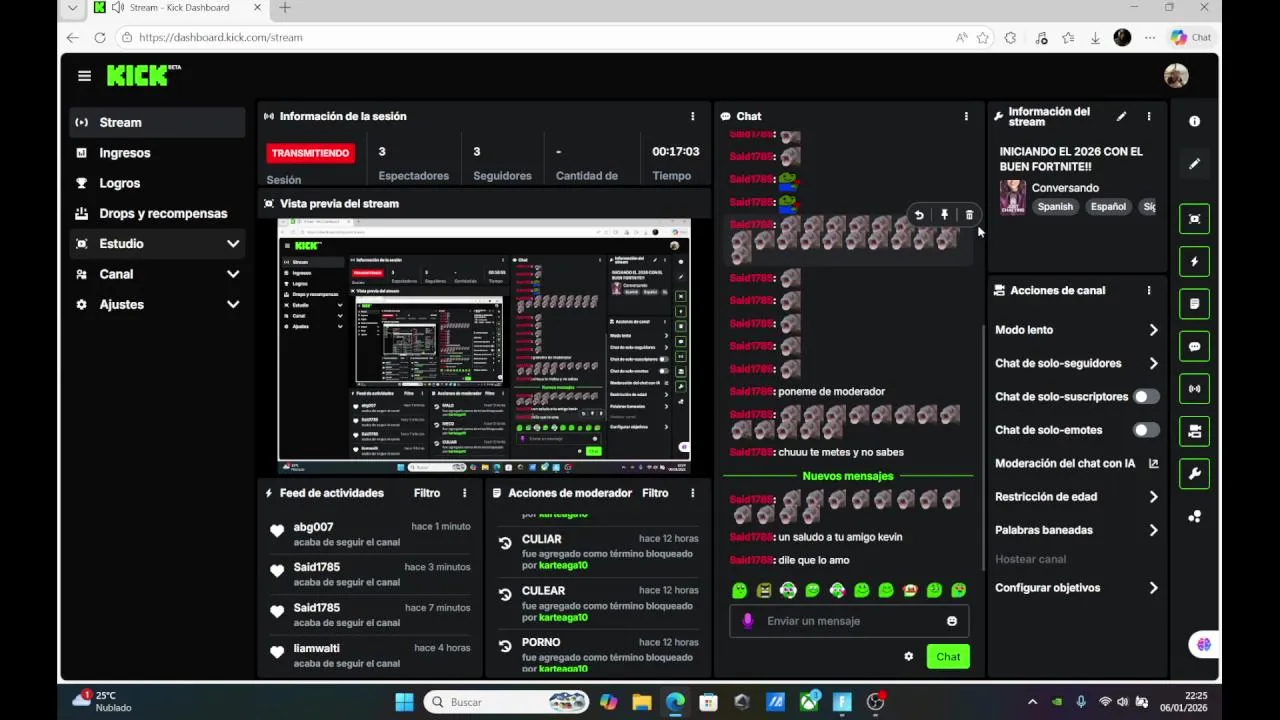Switch to Stream - Kick Dashboard browser tab

[178, 8]
